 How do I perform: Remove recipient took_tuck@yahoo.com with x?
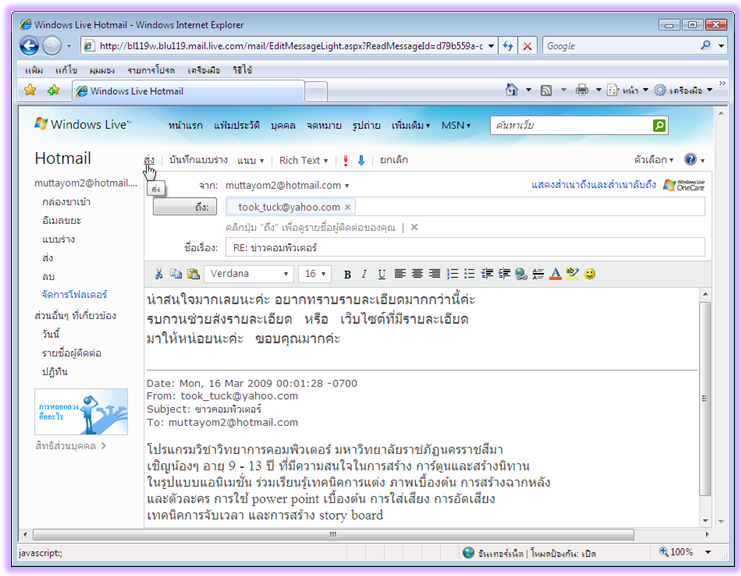pyautogui.click(x=347, y=207)
